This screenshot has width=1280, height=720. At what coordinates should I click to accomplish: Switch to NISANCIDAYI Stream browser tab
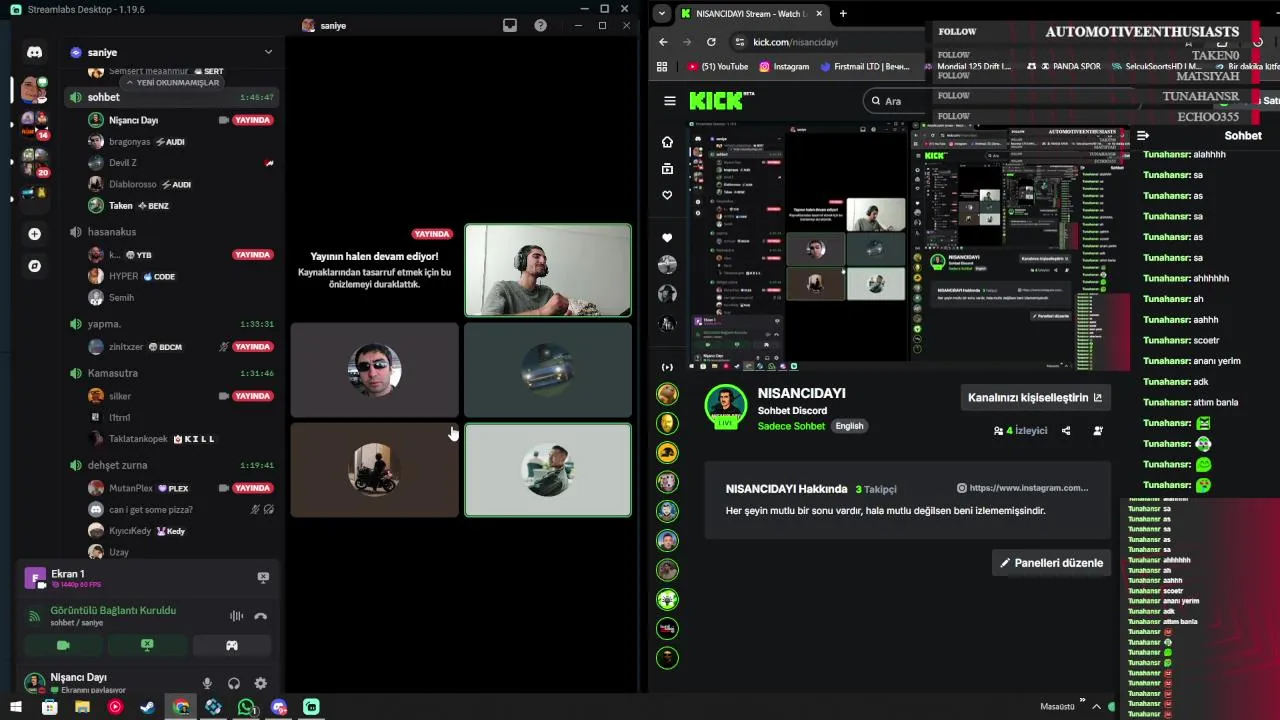[x=751, y=14]
